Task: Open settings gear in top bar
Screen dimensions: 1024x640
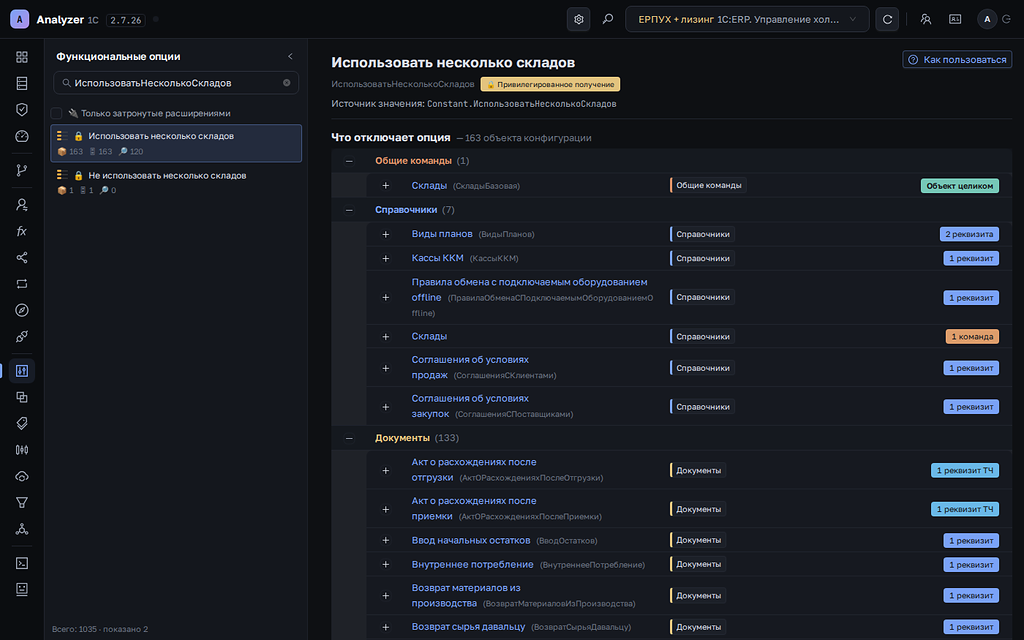Action: [x=579, y=19]
